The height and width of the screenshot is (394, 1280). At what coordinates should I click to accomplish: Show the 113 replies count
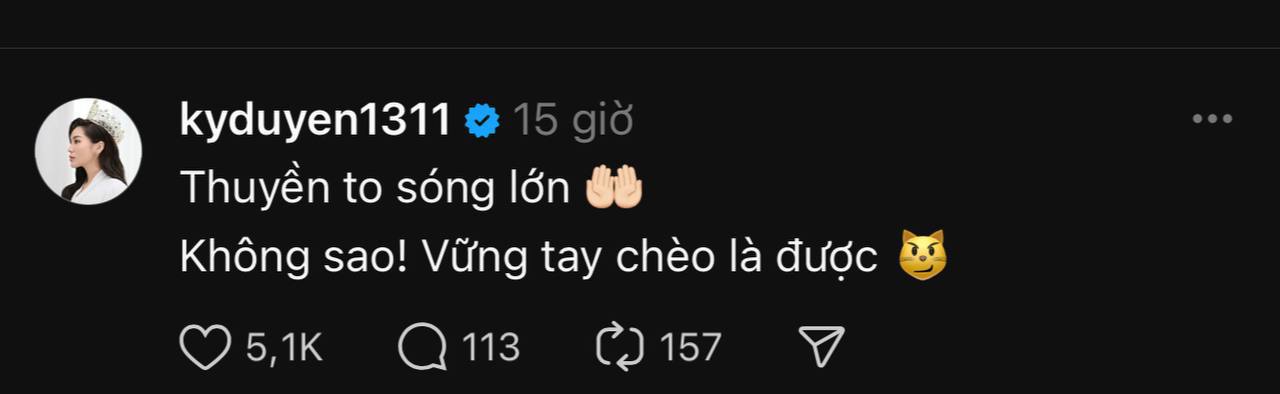point(490,347)
